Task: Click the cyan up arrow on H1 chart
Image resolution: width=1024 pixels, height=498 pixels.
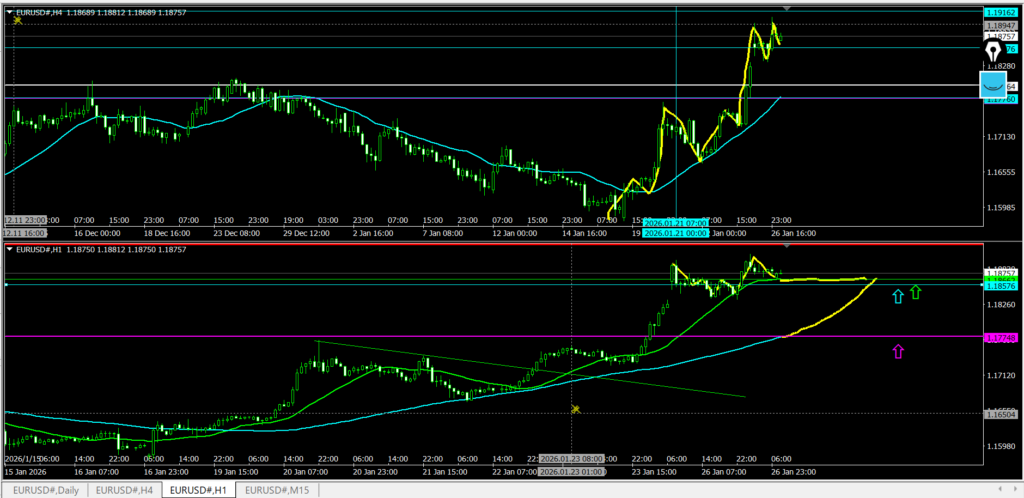Action: tap(898, 295)
